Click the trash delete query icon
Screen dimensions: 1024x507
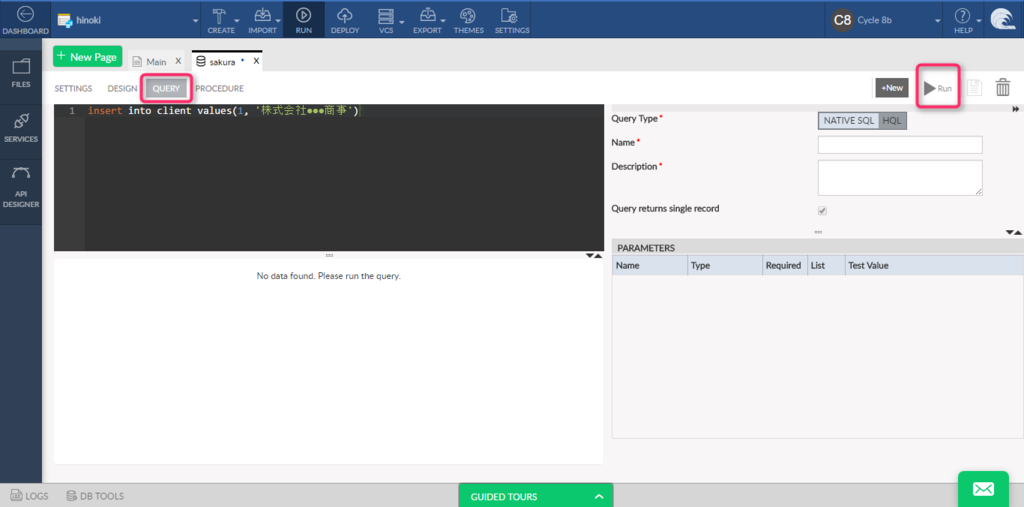coord(1002,88)
